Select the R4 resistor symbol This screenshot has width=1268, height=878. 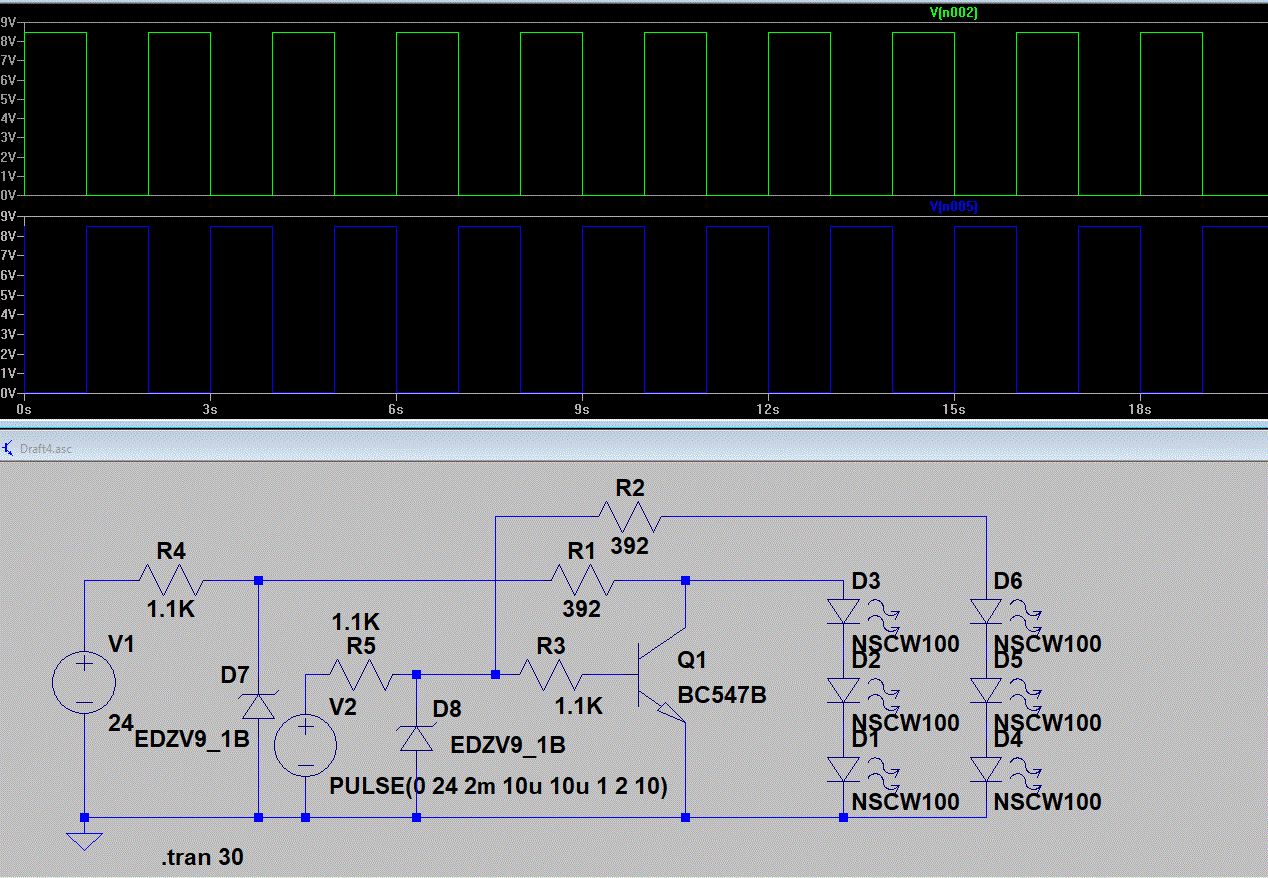172,580
